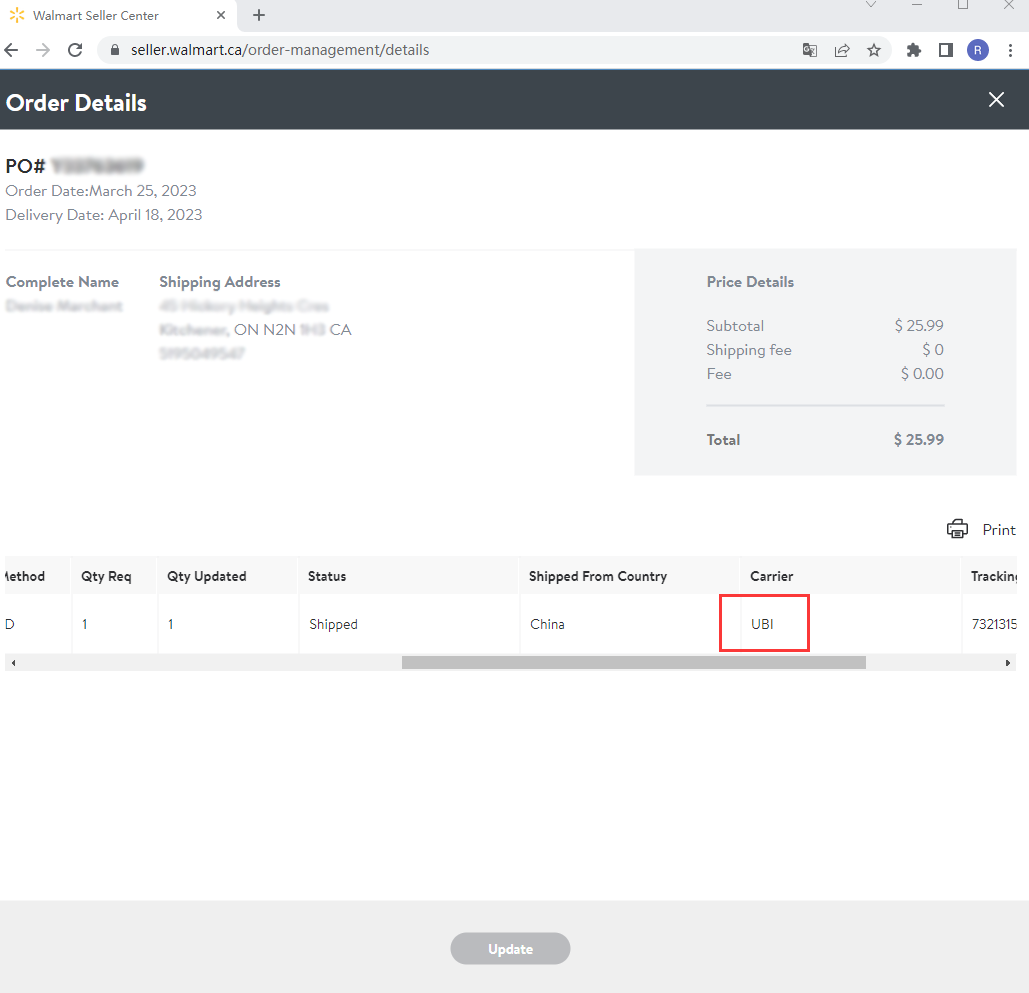Click the Print label
1029x993 pixels.
click(x=999, y=530)
